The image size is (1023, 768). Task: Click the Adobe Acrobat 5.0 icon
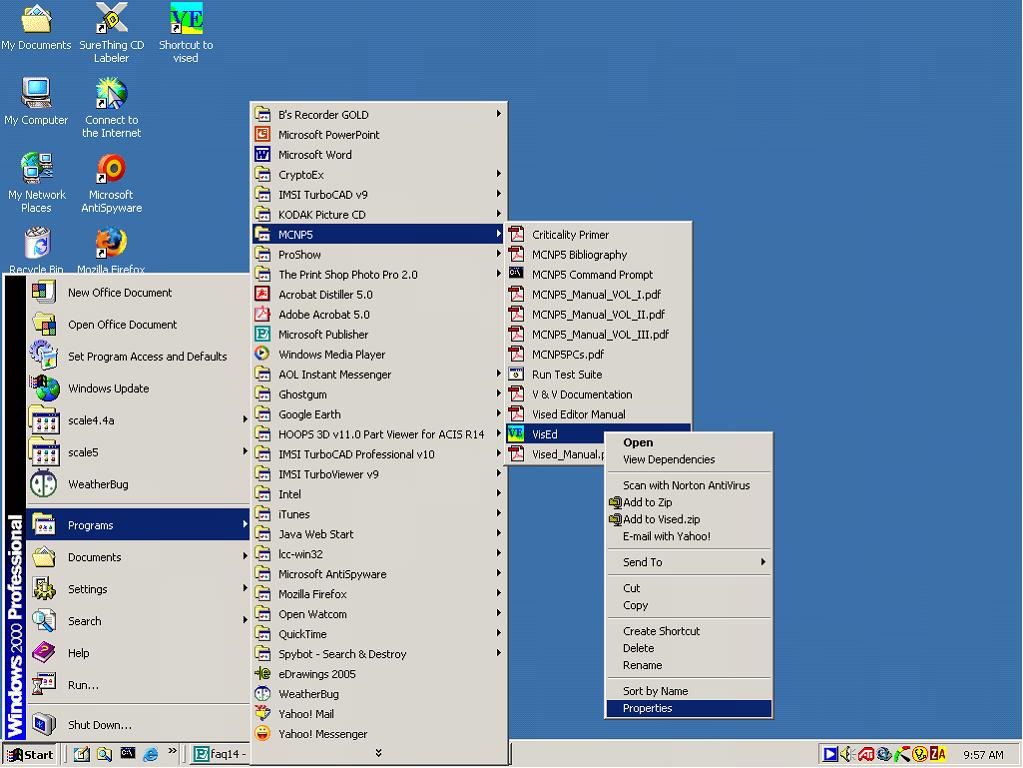(x=262, y=315)
